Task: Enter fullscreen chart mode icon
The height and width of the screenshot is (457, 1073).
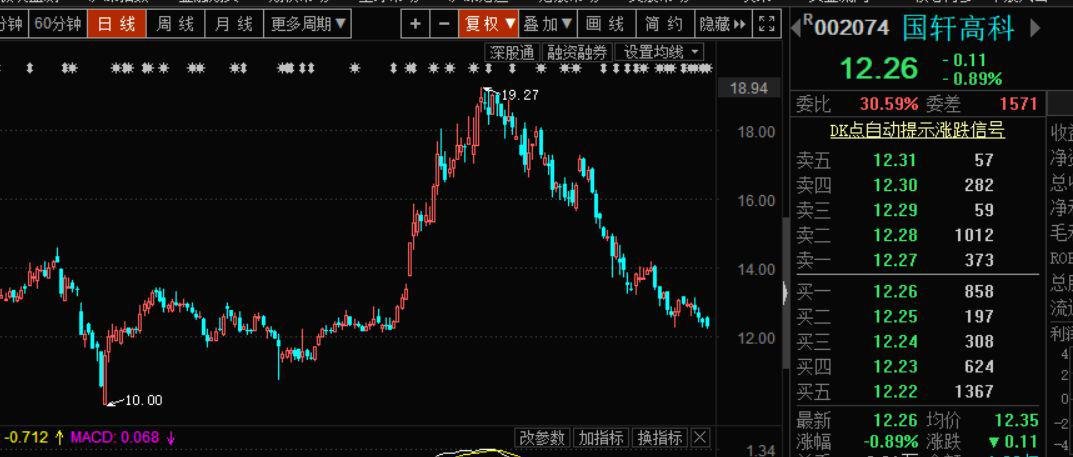Action: pos(767,24)
